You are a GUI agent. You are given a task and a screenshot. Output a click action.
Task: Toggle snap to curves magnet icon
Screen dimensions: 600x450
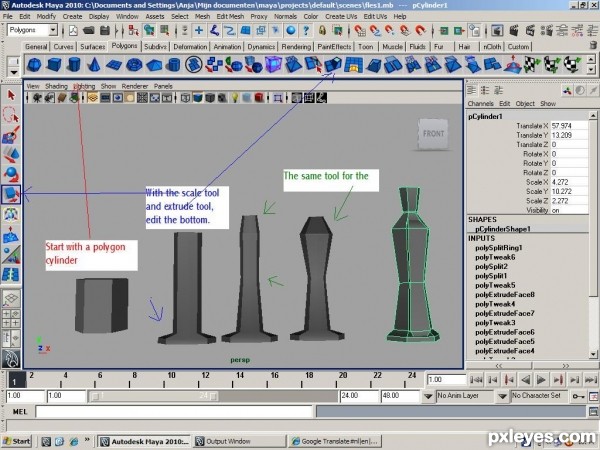pos(375,30)
